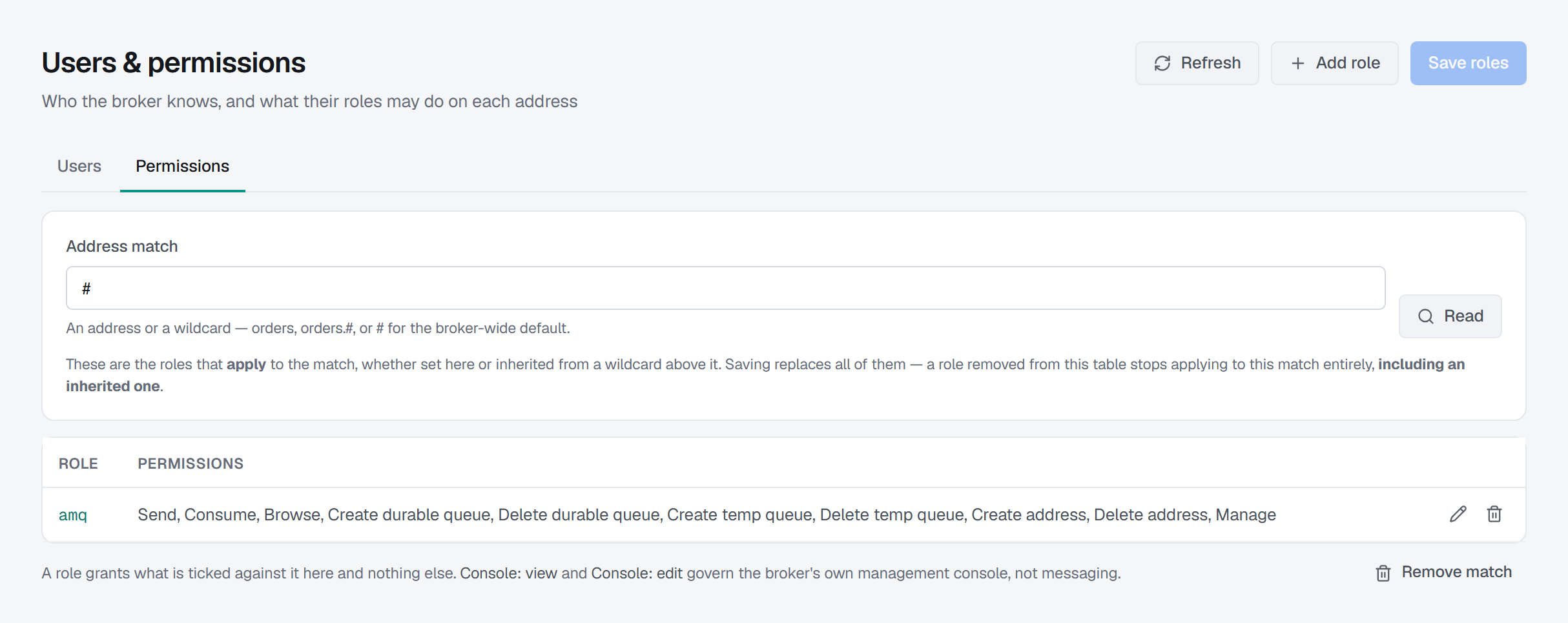The width and height of the screenshot is (1568, 623).
Task: Click the Refresh button
Action: pyautogui.click(x=1197, y=63)
